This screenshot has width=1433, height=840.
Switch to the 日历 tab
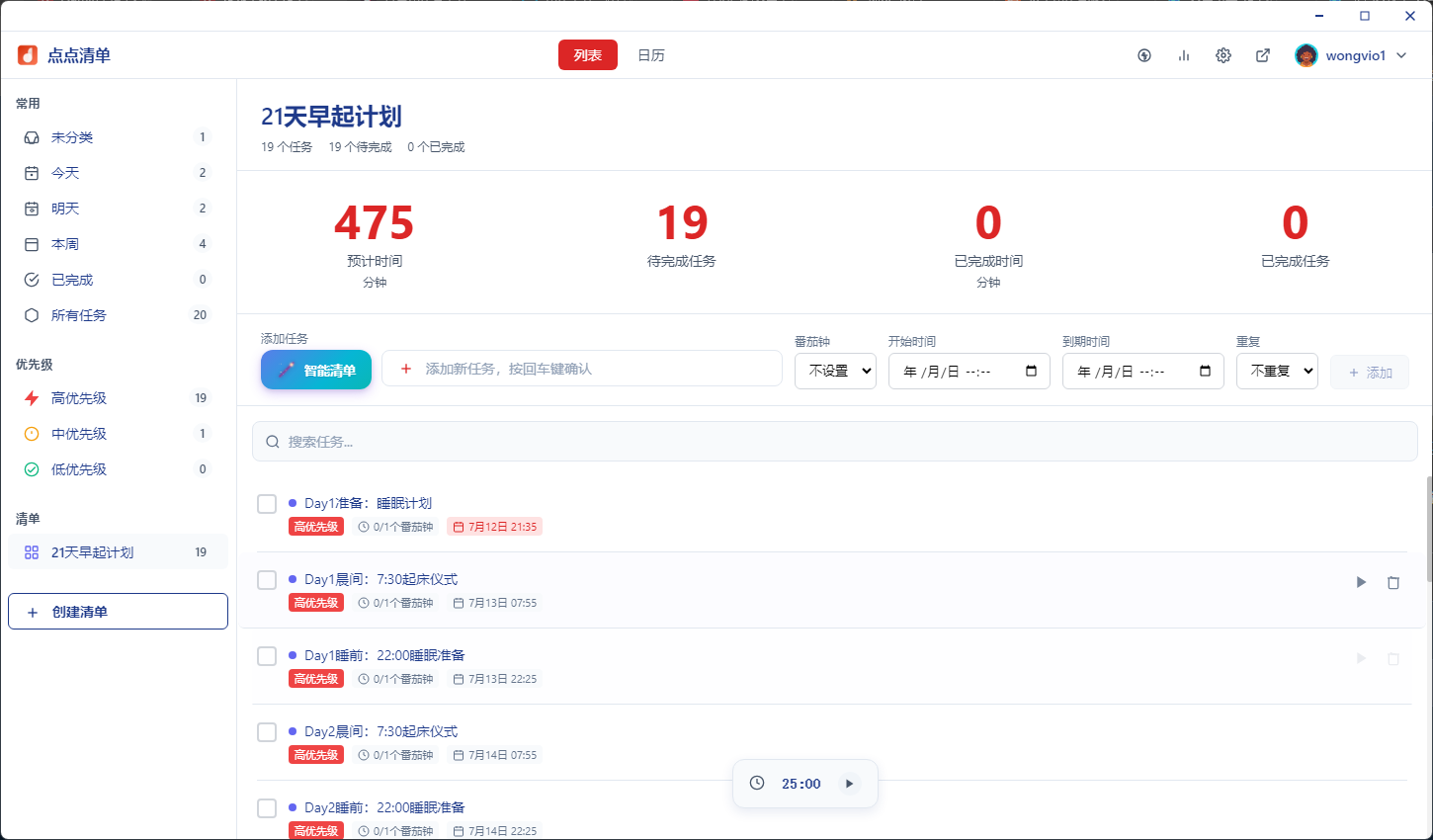(651, 55)
